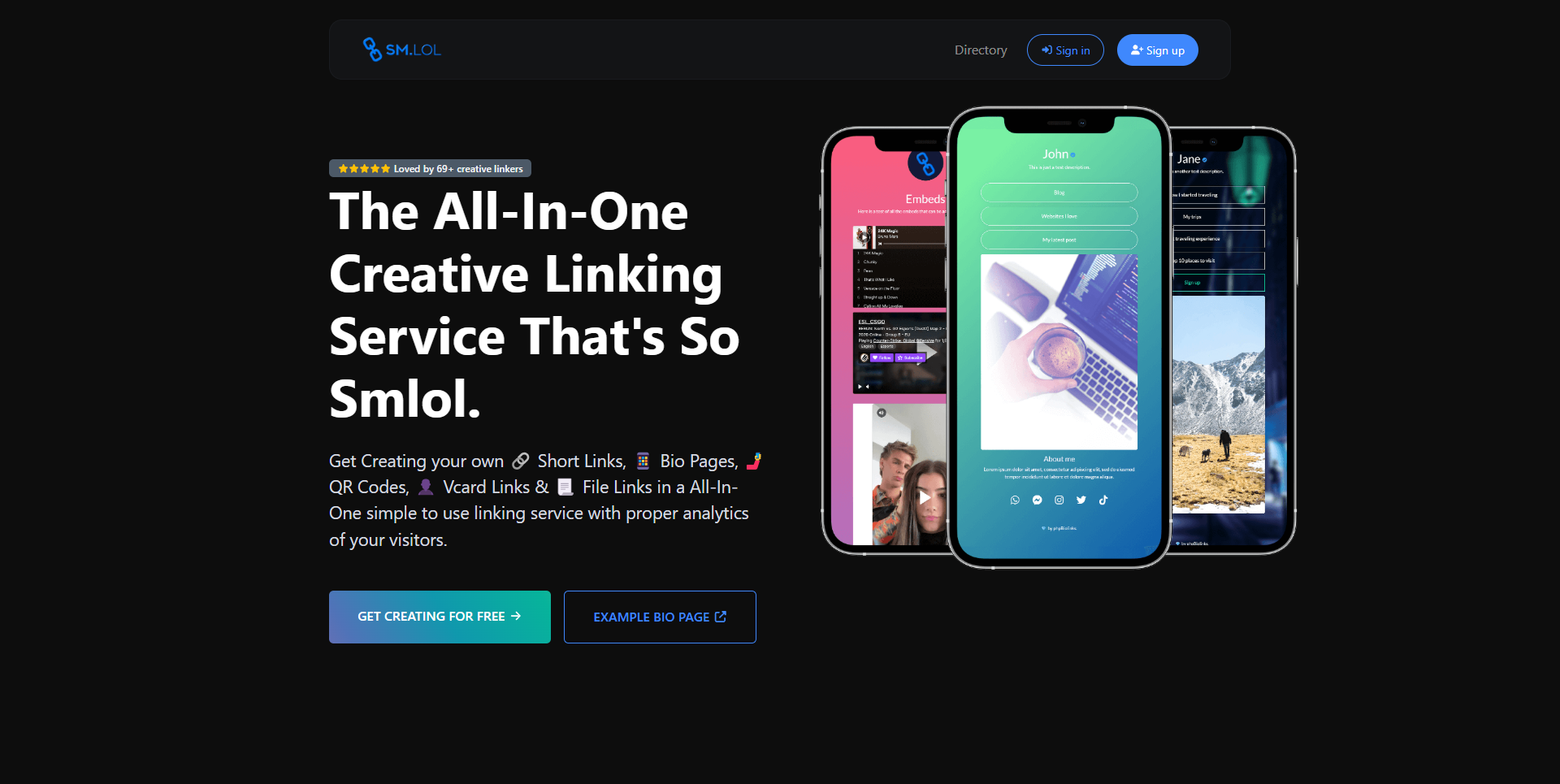Image resolution: width=1560 pixels, height=784 pixels.
Task: Click Websites I love link on phone
Action: 1059,216
